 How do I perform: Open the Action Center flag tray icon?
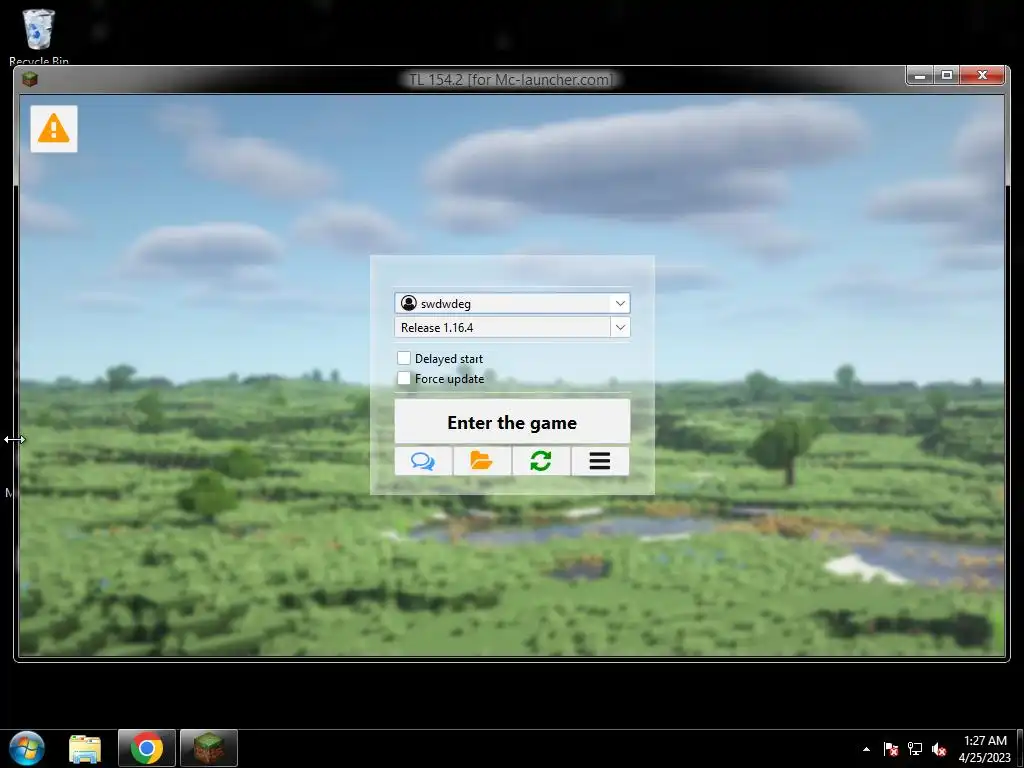[x=890, y=749]
